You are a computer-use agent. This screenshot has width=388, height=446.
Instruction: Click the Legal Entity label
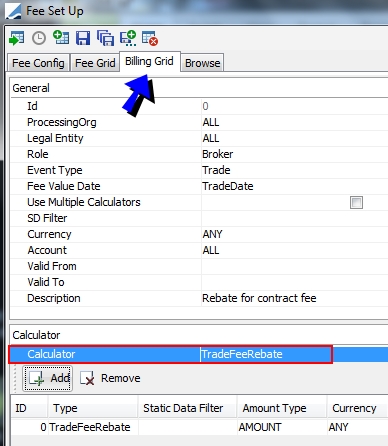(x=55, y=138)
